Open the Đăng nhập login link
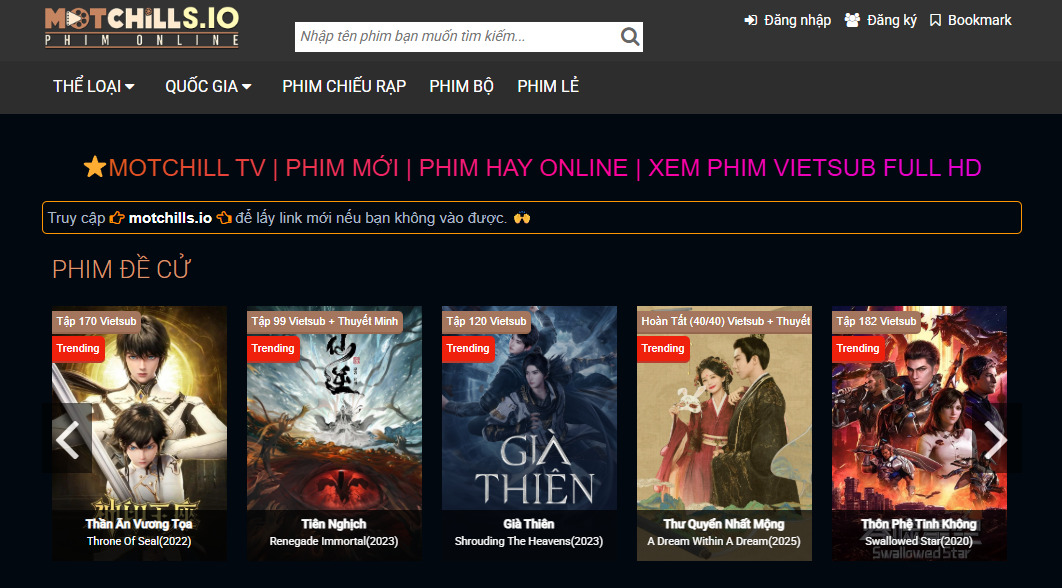The image size is (1062, 588). pyautogui.click(x=787, y=20)
